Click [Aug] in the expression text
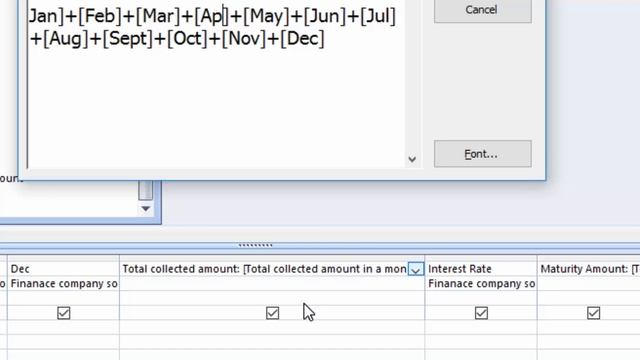The width and height of the screenshot is (640, 360). pyautogui.click(x=66, y=39)
